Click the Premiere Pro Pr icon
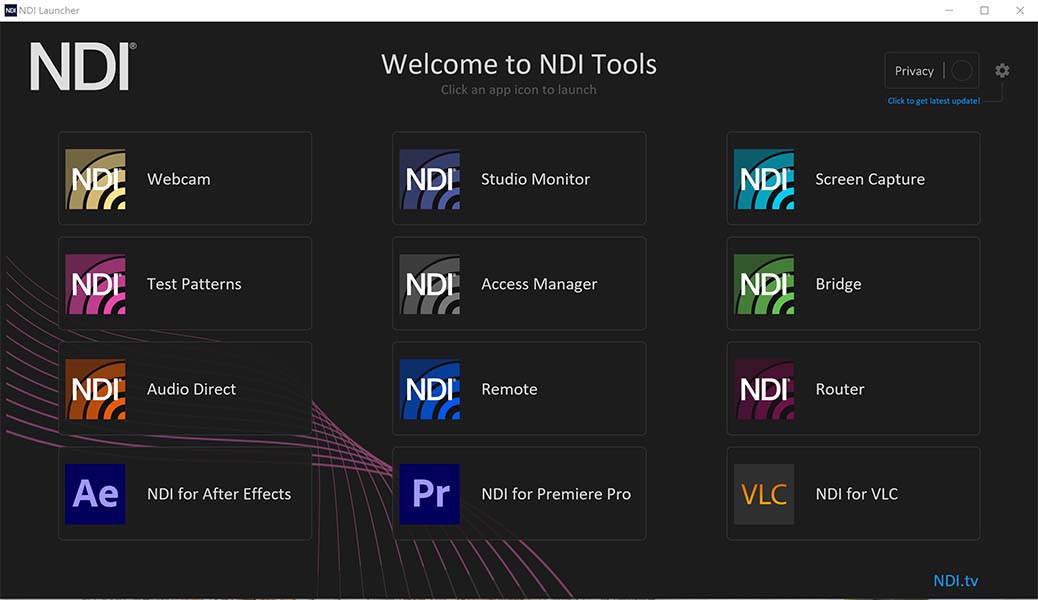Screen dimensions: 1038x600 point(430,494)
